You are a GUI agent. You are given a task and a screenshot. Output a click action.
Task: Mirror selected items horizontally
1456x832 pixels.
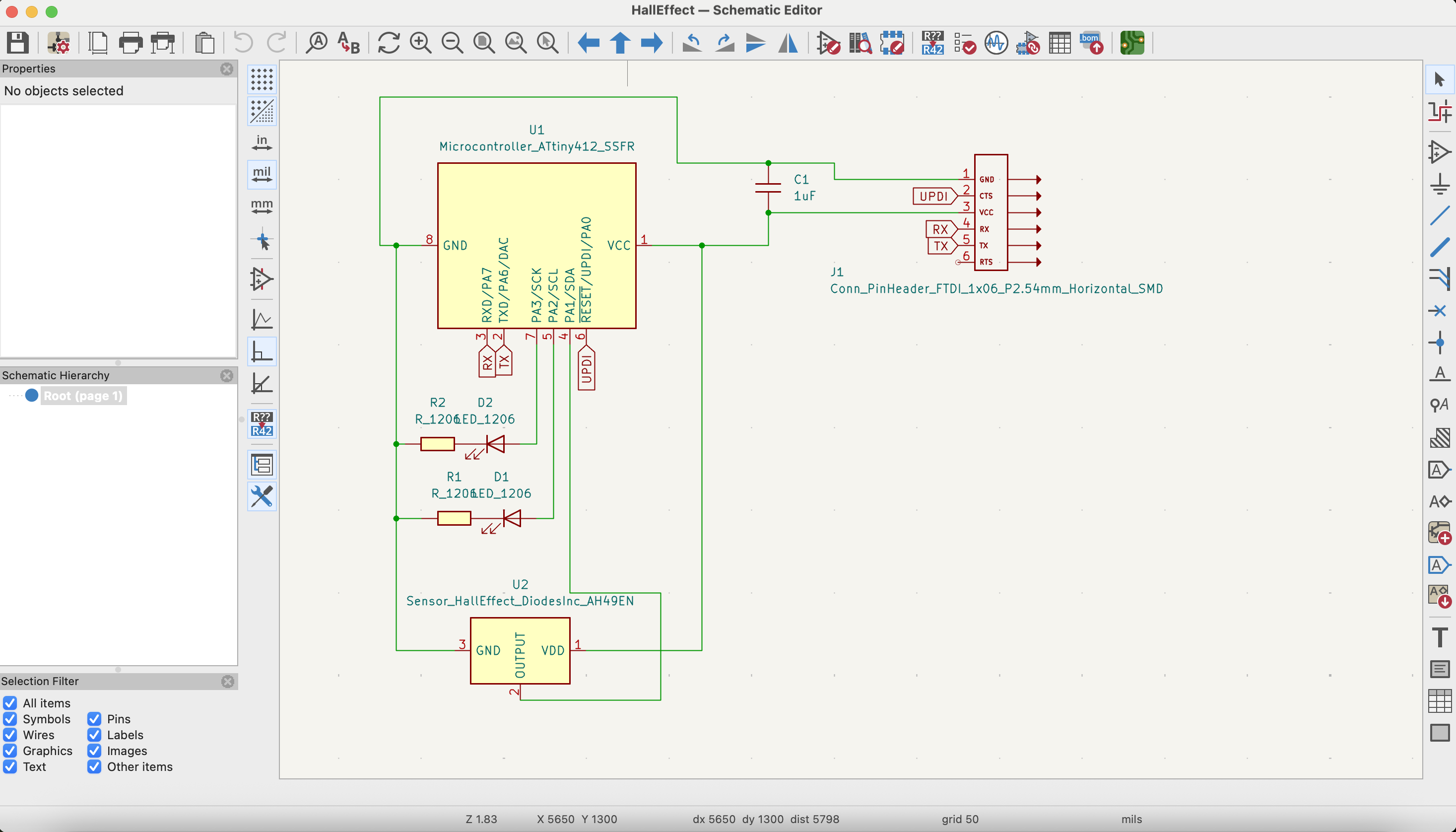pos(788,43)
